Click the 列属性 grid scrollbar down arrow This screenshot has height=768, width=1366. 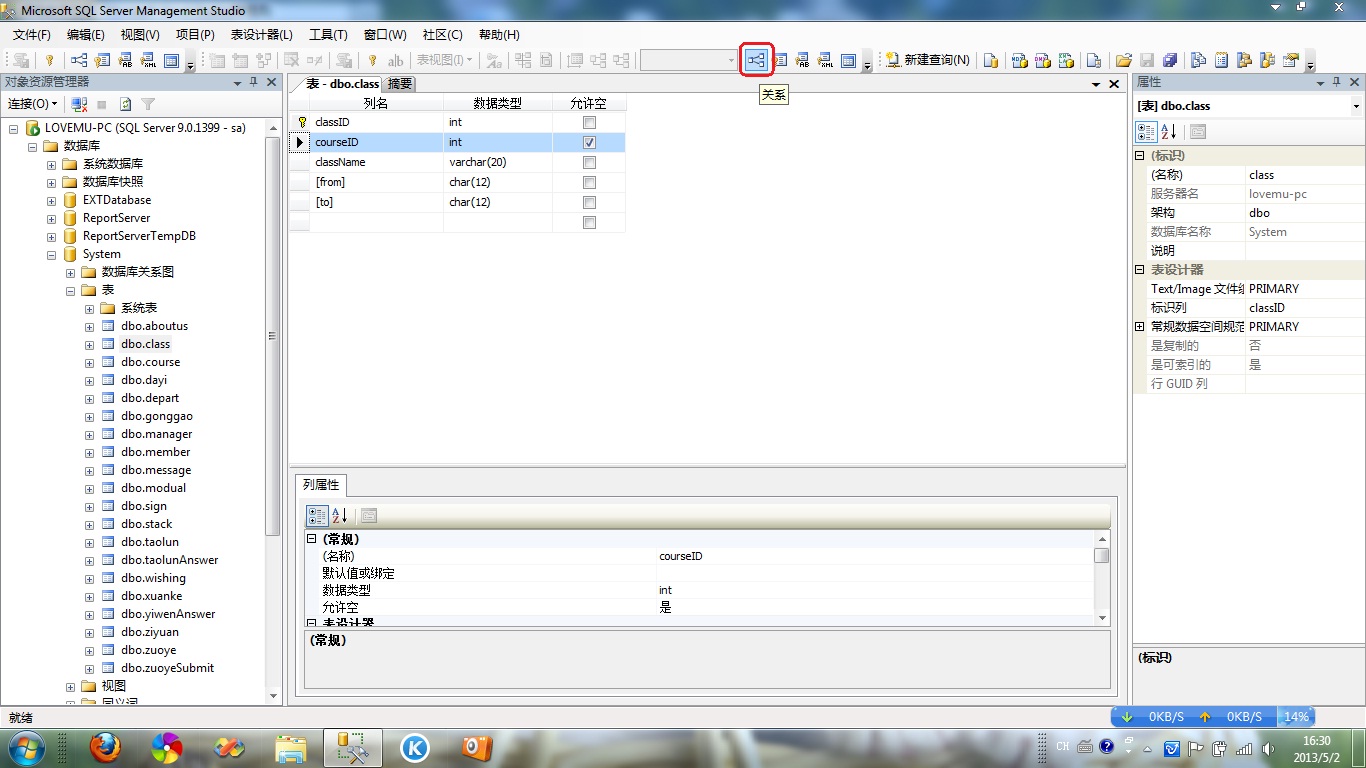pyautogui.click(x=1101, y=618)
